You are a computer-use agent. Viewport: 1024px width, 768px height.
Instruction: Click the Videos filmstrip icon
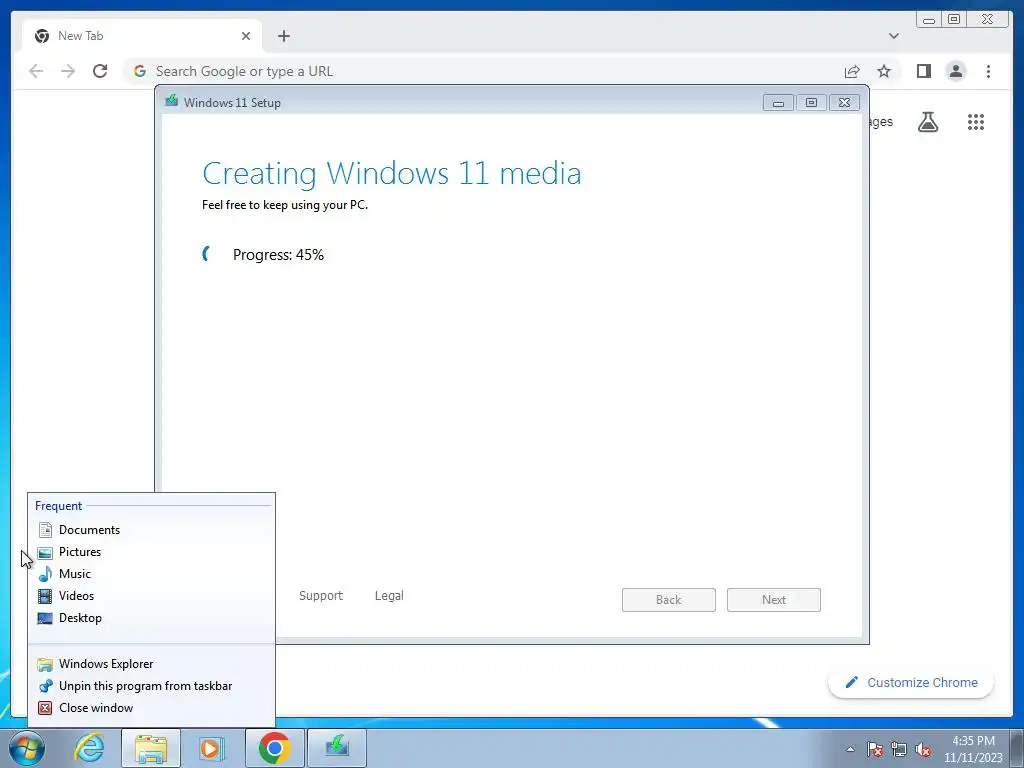tap(45, 596)
